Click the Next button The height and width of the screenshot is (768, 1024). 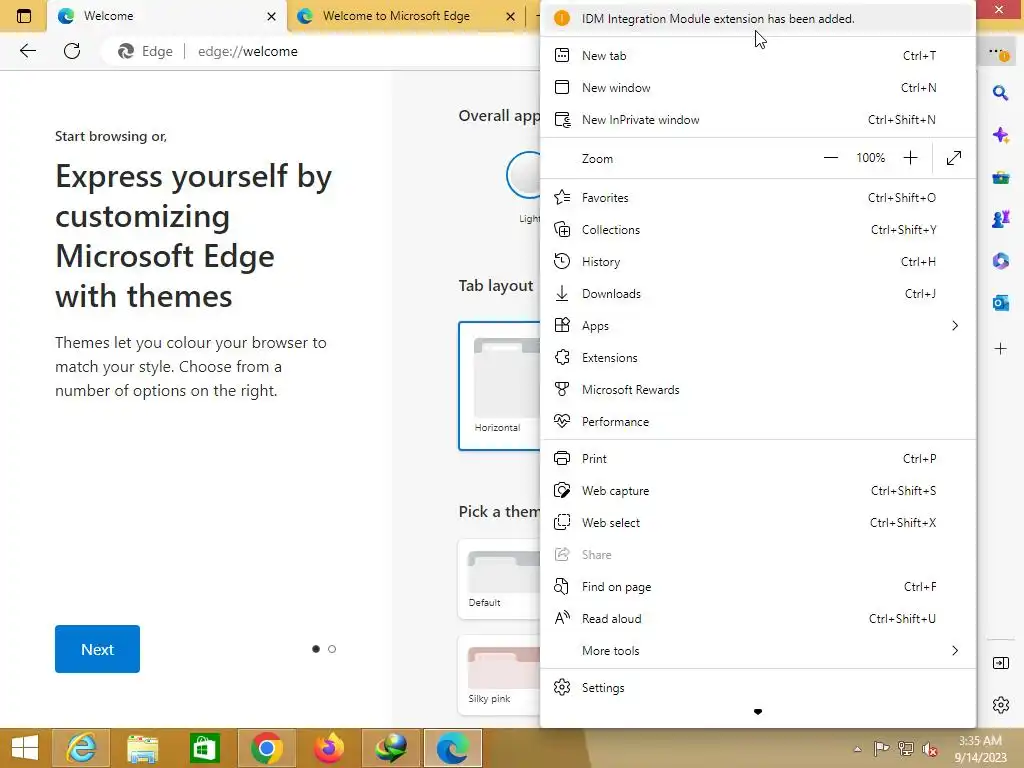click(97, 649)
